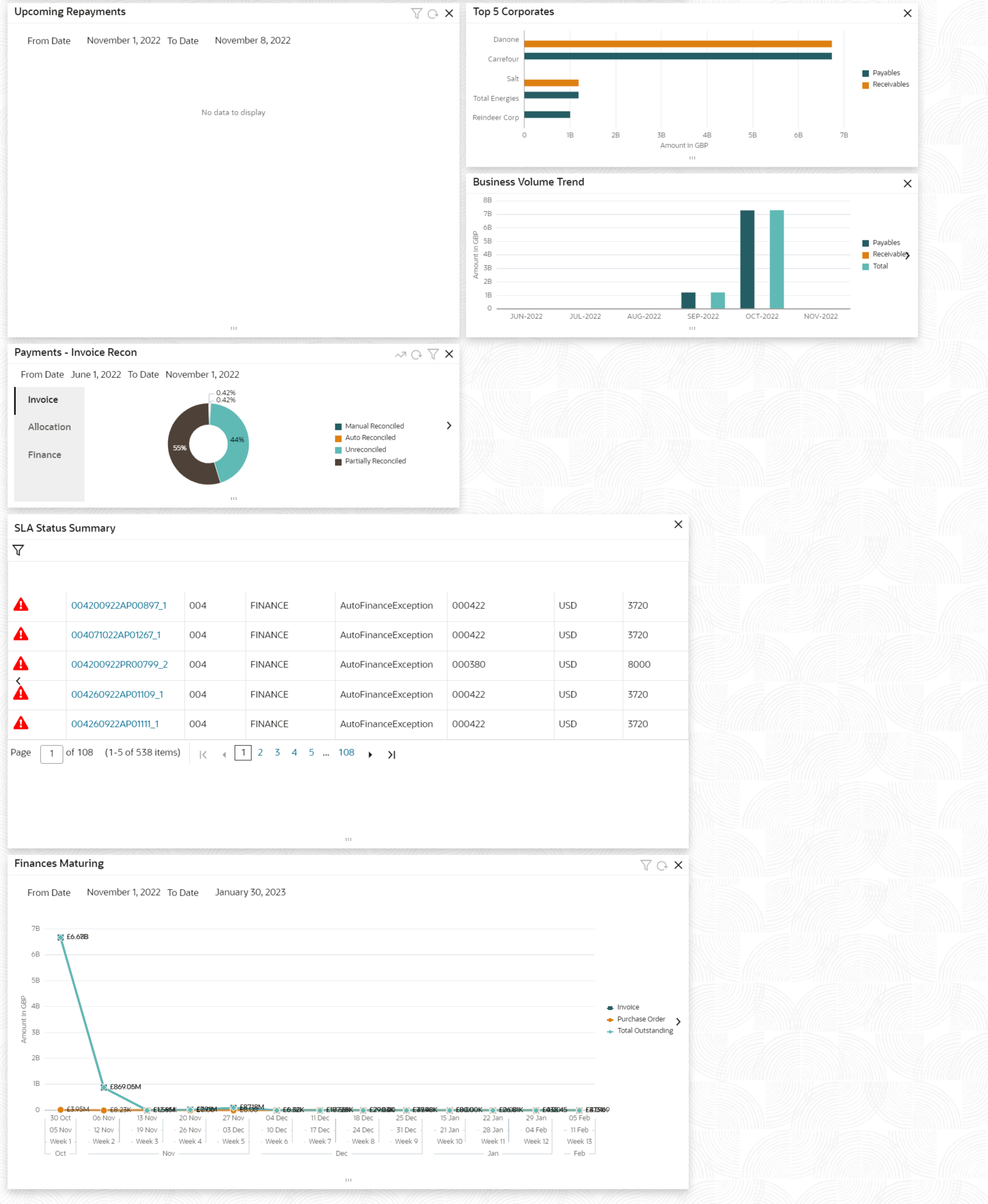Toggle Manual Reconciled legend item
988x1204 pixels.
370,426
